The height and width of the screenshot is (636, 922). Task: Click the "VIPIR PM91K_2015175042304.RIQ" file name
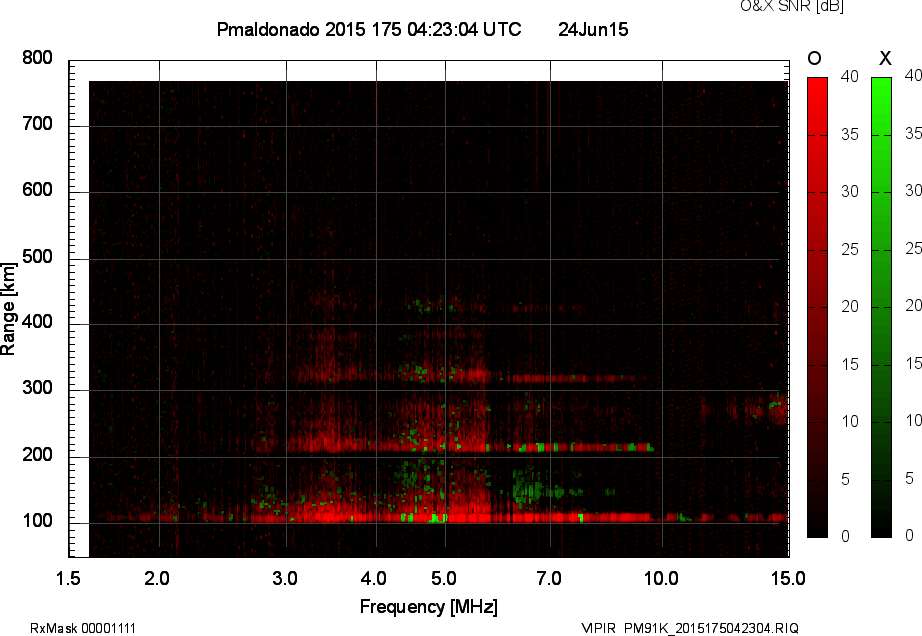pos(690,628)
